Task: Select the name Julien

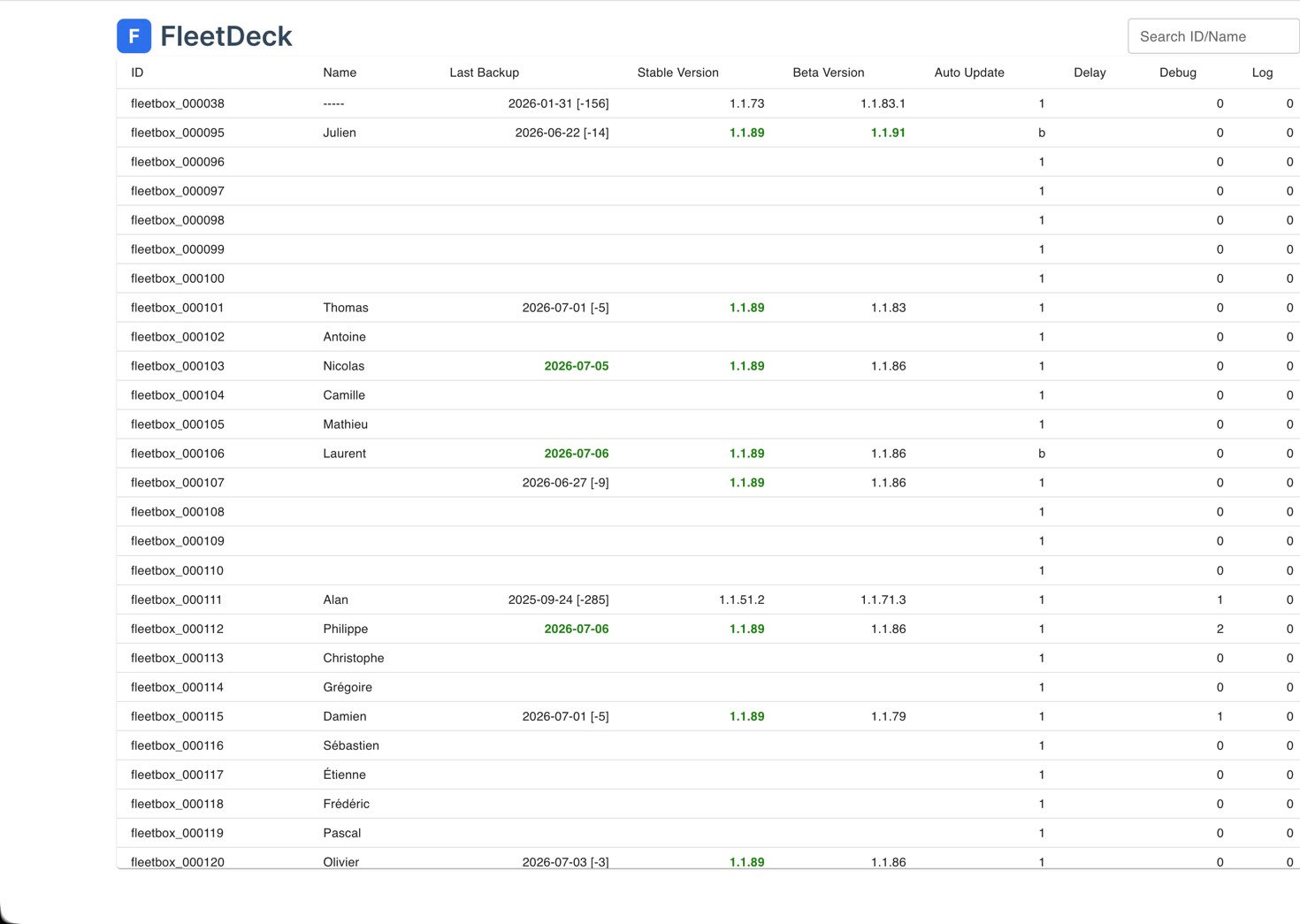Action: coord(340,133)
